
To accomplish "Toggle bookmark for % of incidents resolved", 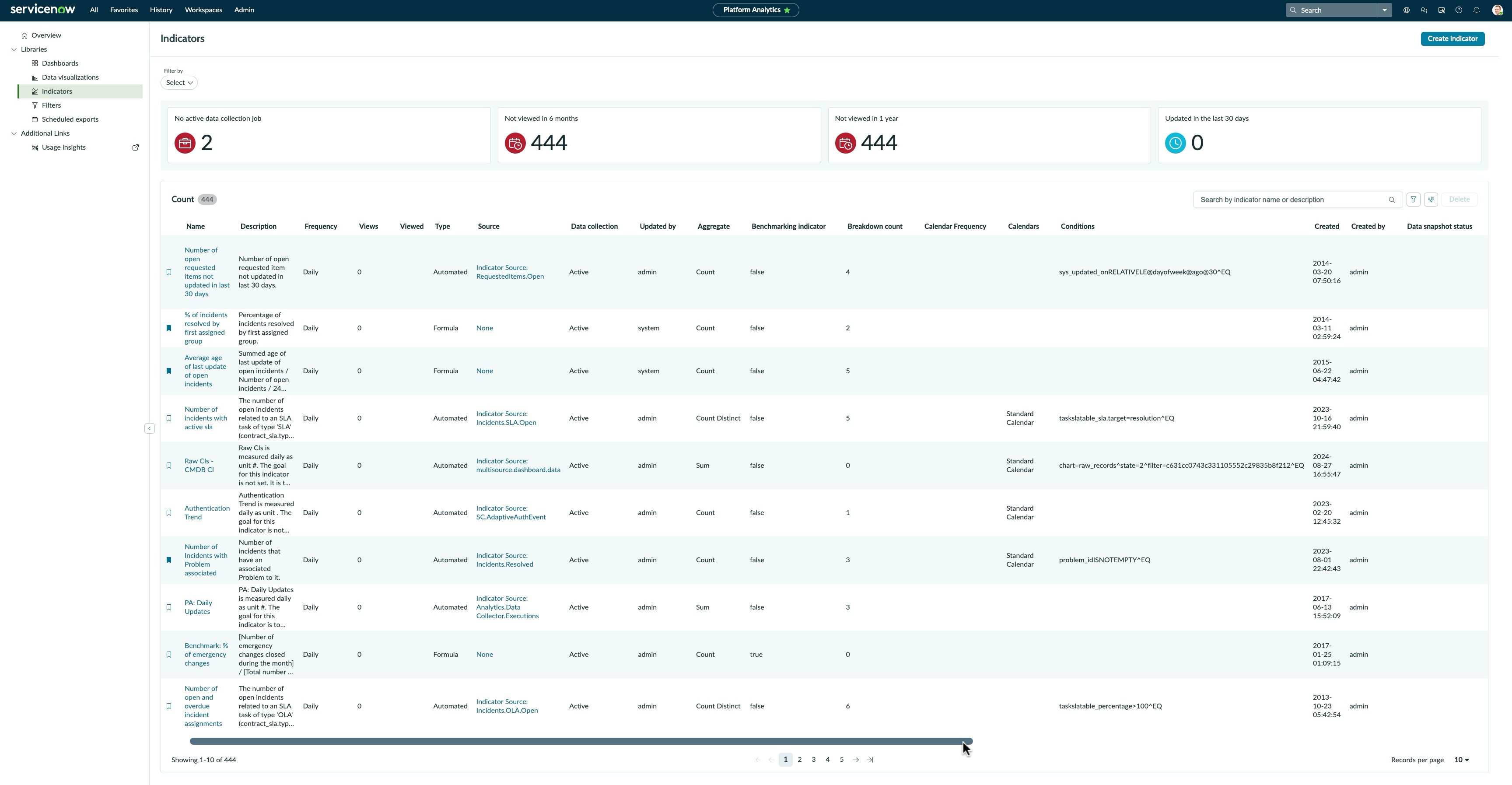I will pyautogui.click(x=169, y=328).
